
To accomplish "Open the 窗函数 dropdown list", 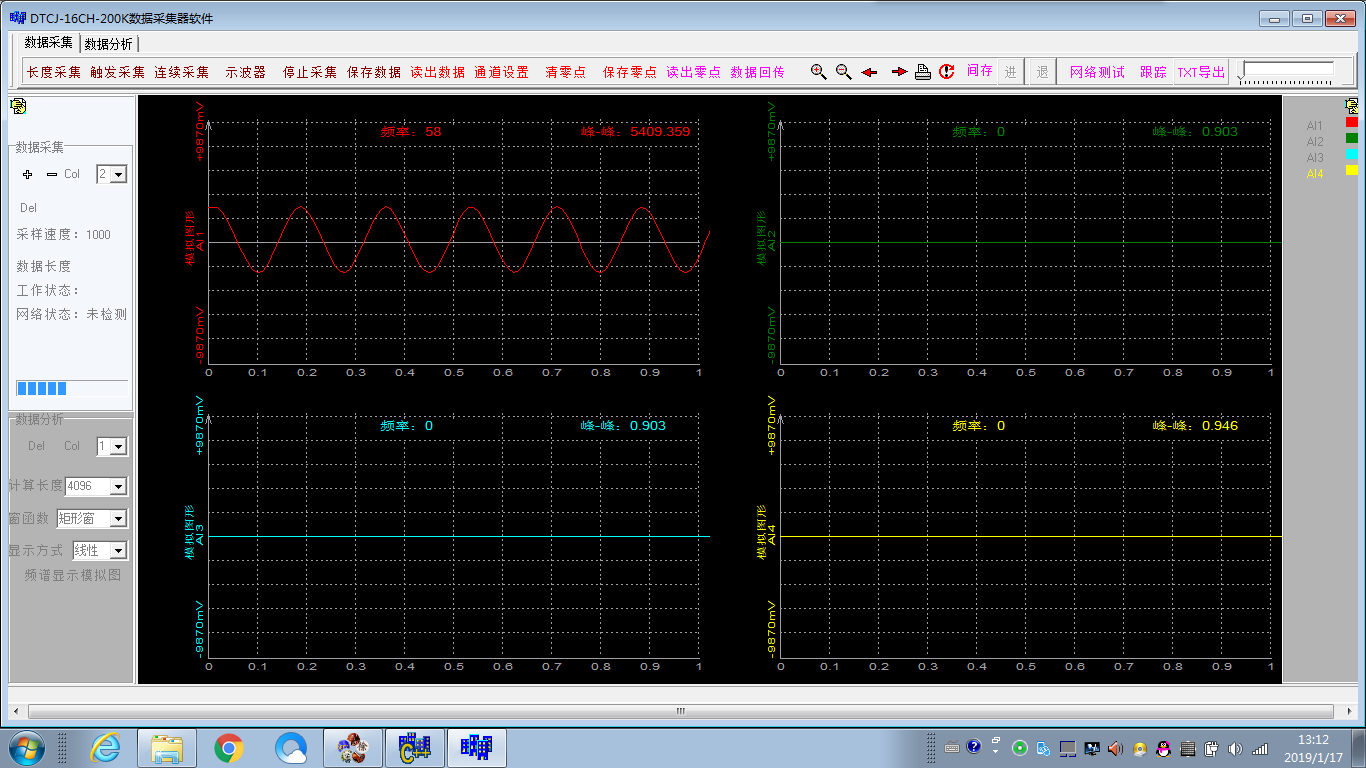I will pos(118,518).
